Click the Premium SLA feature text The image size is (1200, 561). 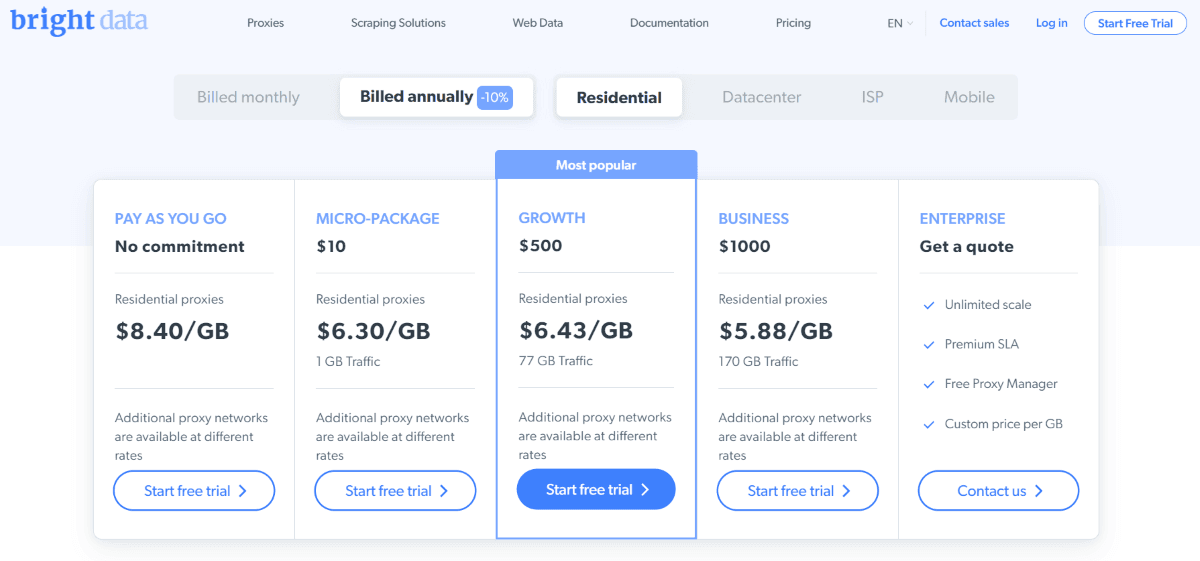981,344
